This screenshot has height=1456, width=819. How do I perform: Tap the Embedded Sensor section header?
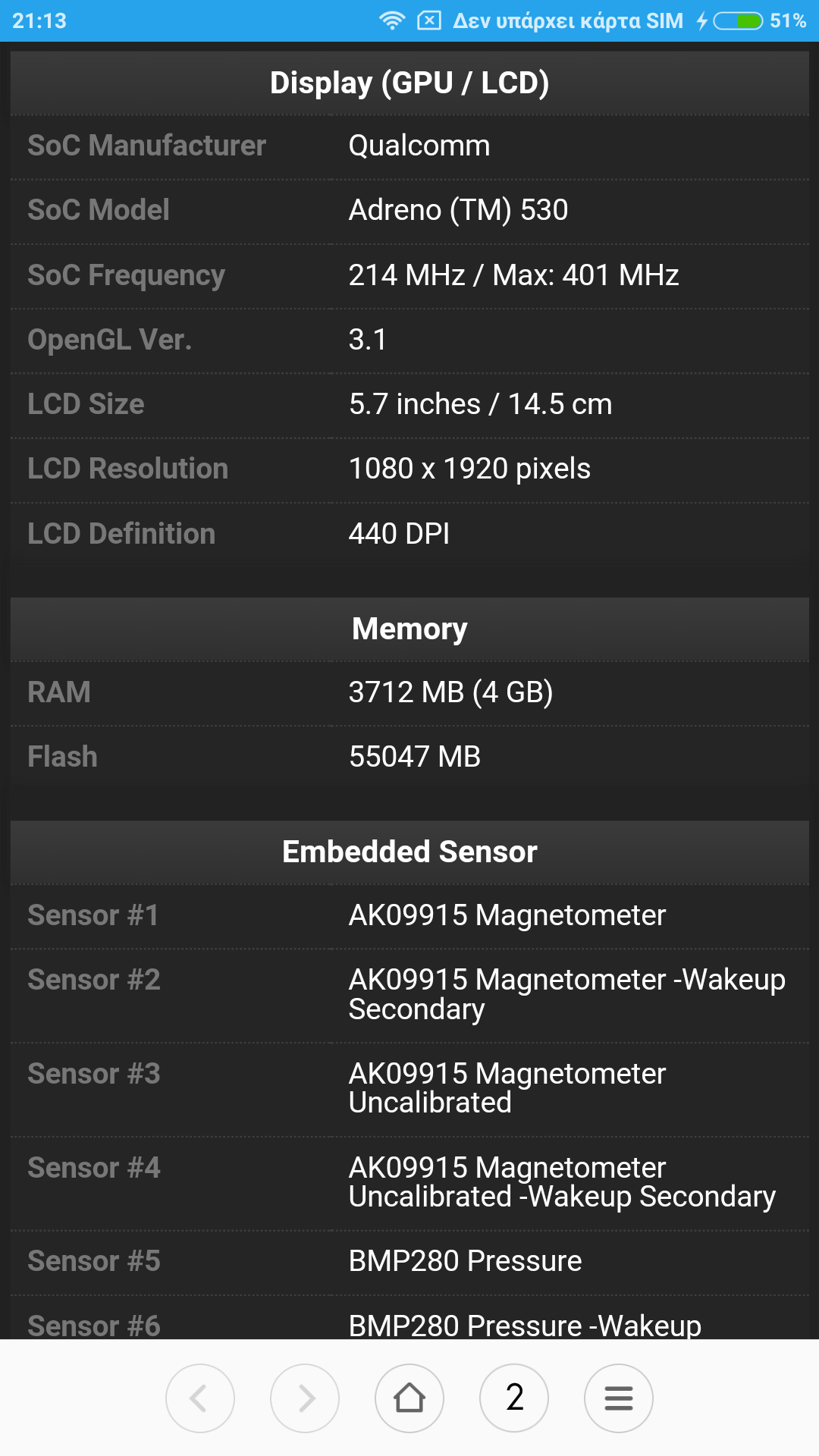point(409,852)
